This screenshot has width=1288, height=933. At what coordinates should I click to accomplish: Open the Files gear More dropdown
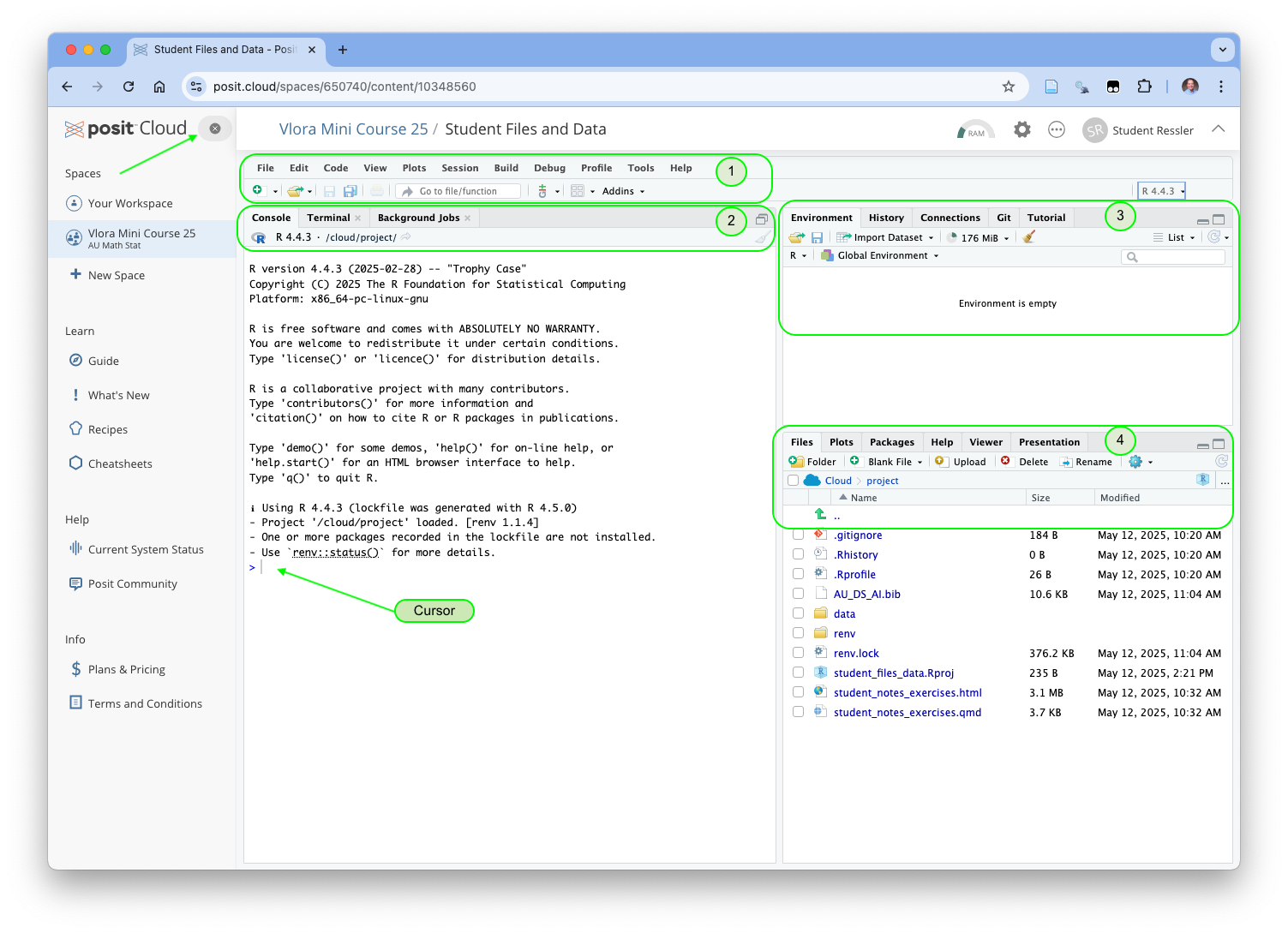pyautogui.click(x=1141, y=462)
